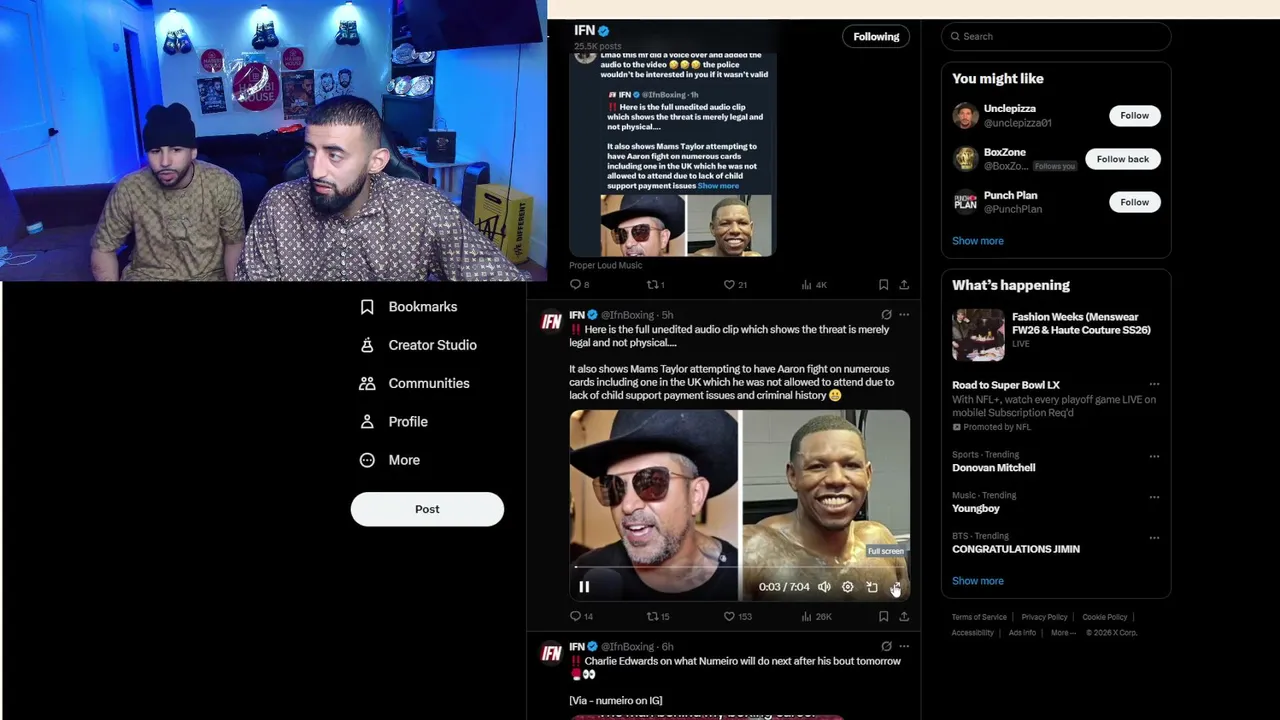Bookmark the top quoted post
1280x720 pixels.
tap(883, 285)
